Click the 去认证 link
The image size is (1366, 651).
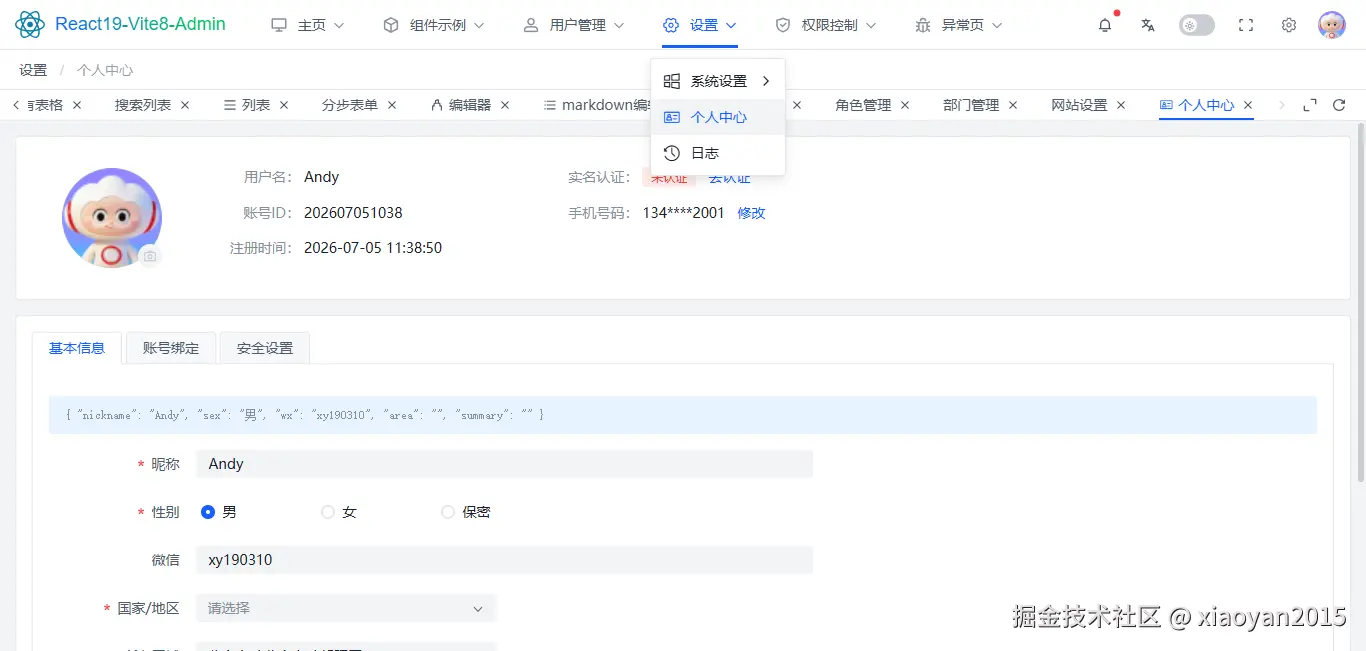point(729,178)
